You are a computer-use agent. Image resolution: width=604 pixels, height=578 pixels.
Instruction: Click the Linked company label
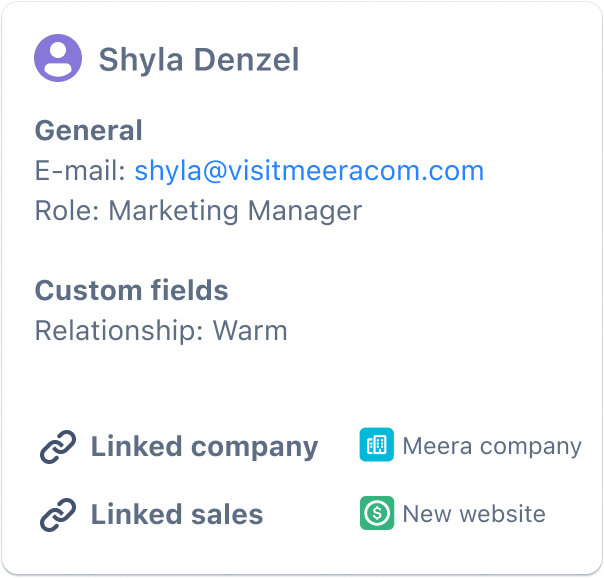point(204,447)
